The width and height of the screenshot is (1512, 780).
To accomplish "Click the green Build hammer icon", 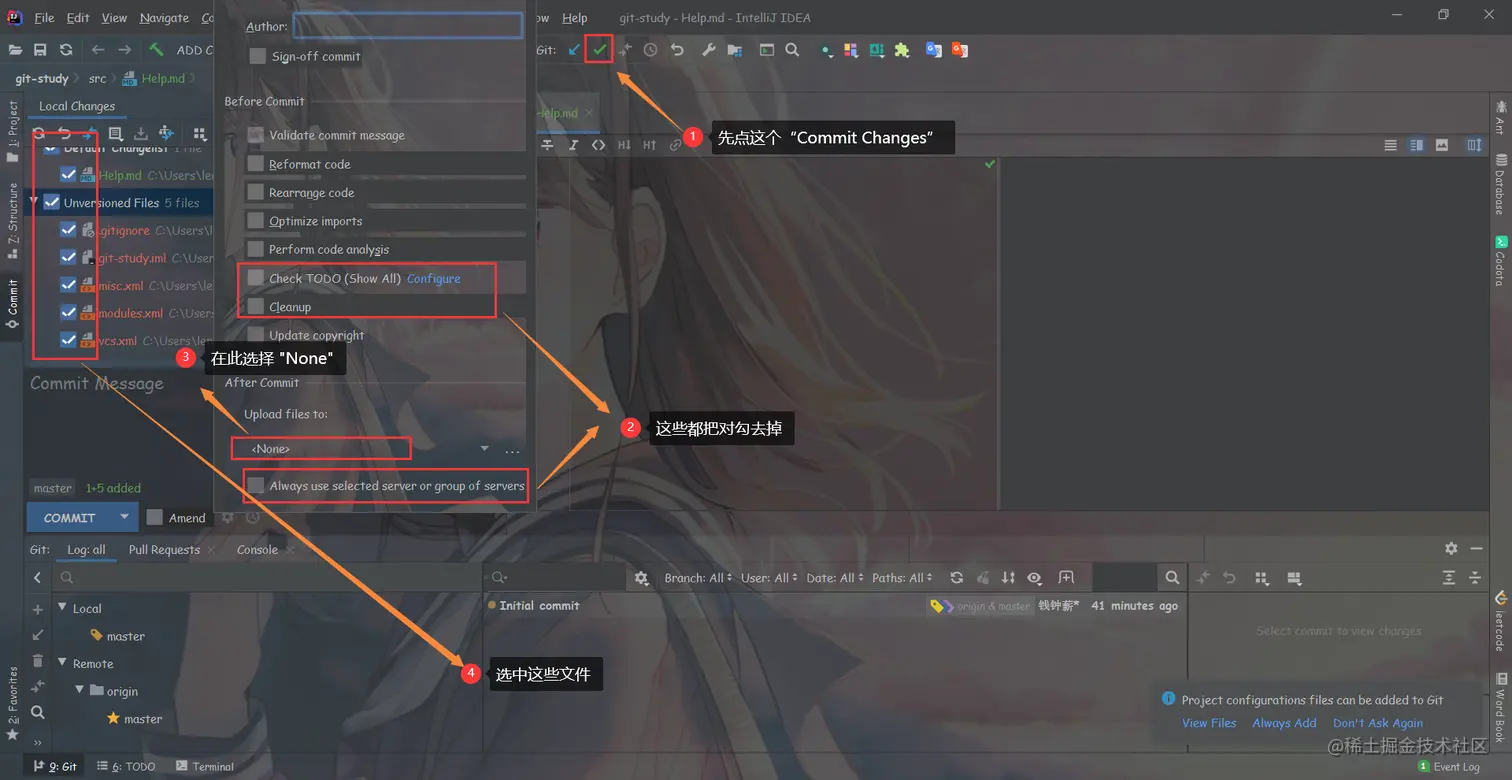I will point(156,49).
